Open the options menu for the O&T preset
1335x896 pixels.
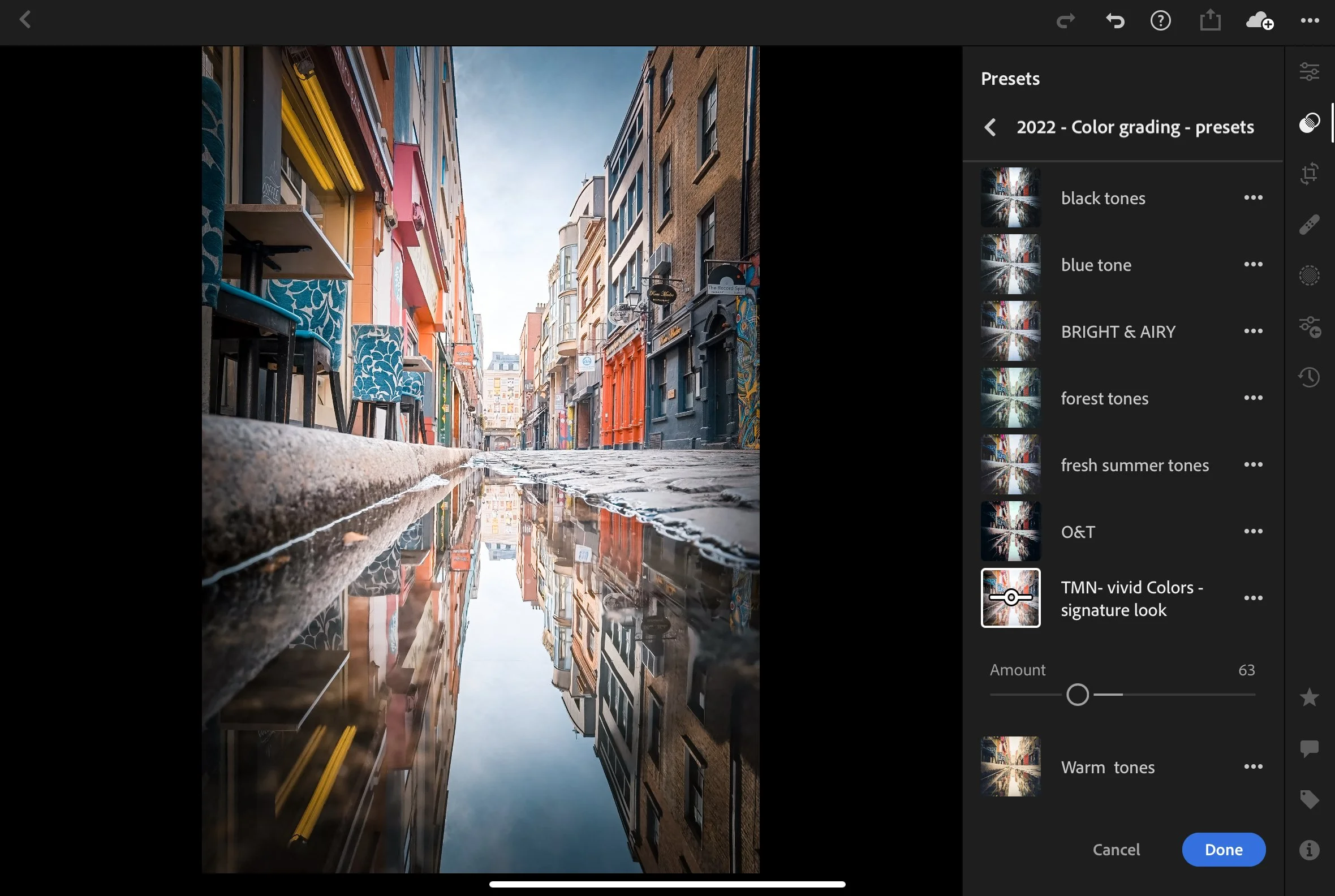[1253, 531]
